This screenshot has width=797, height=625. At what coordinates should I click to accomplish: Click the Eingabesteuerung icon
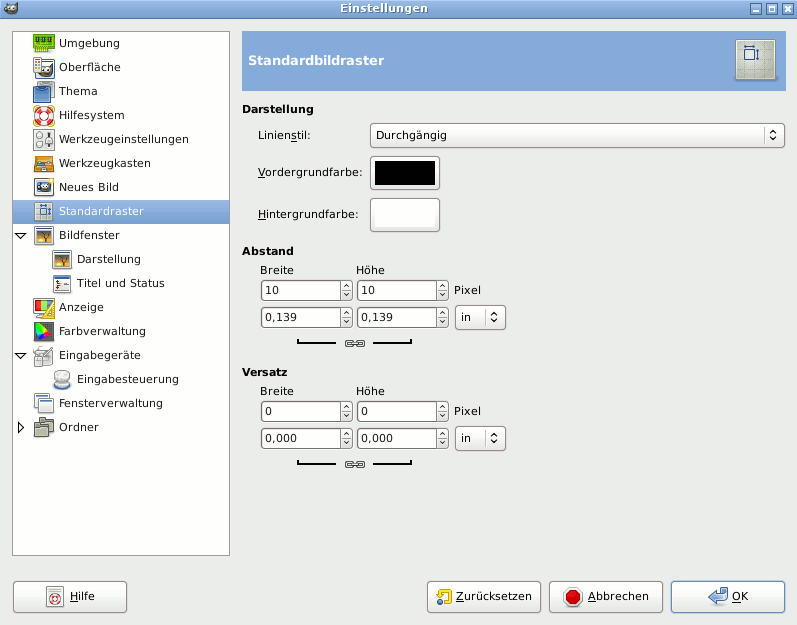click(62, 380)
